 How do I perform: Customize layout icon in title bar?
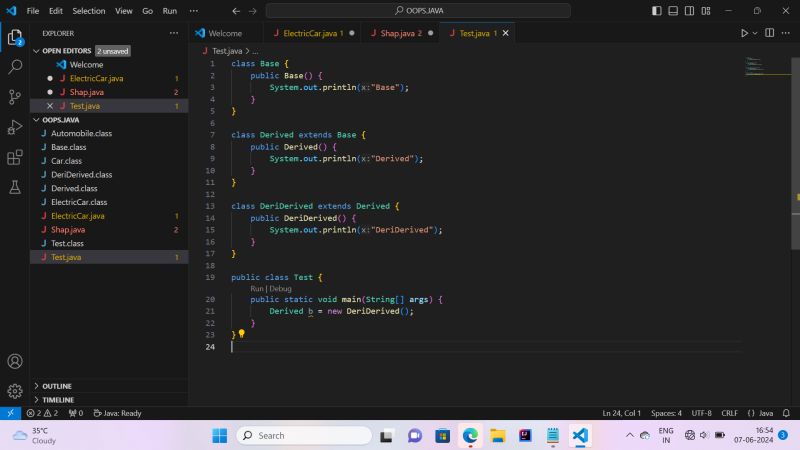(x=706, y=11)
